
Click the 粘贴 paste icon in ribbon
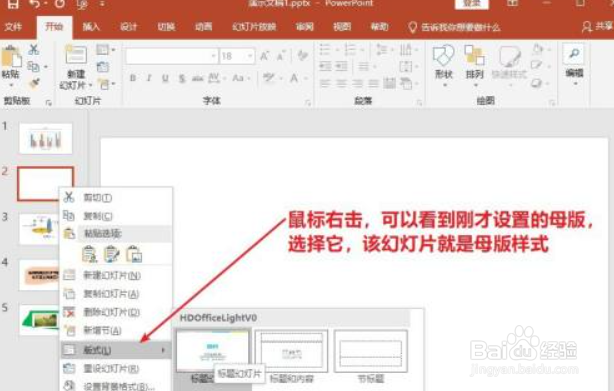(11, 57)
